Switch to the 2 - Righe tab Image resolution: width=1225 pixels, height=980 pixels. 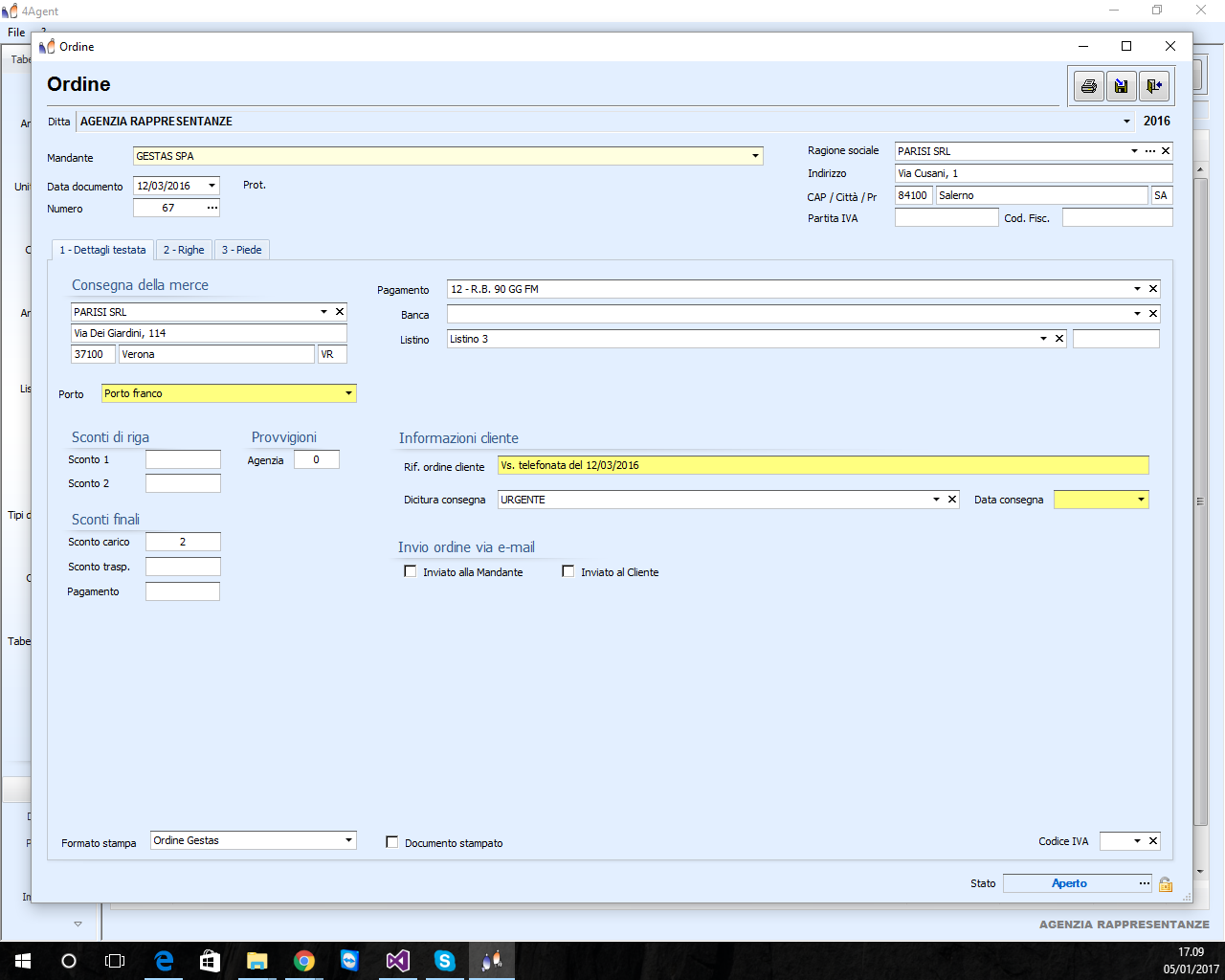tap(184, 250)
